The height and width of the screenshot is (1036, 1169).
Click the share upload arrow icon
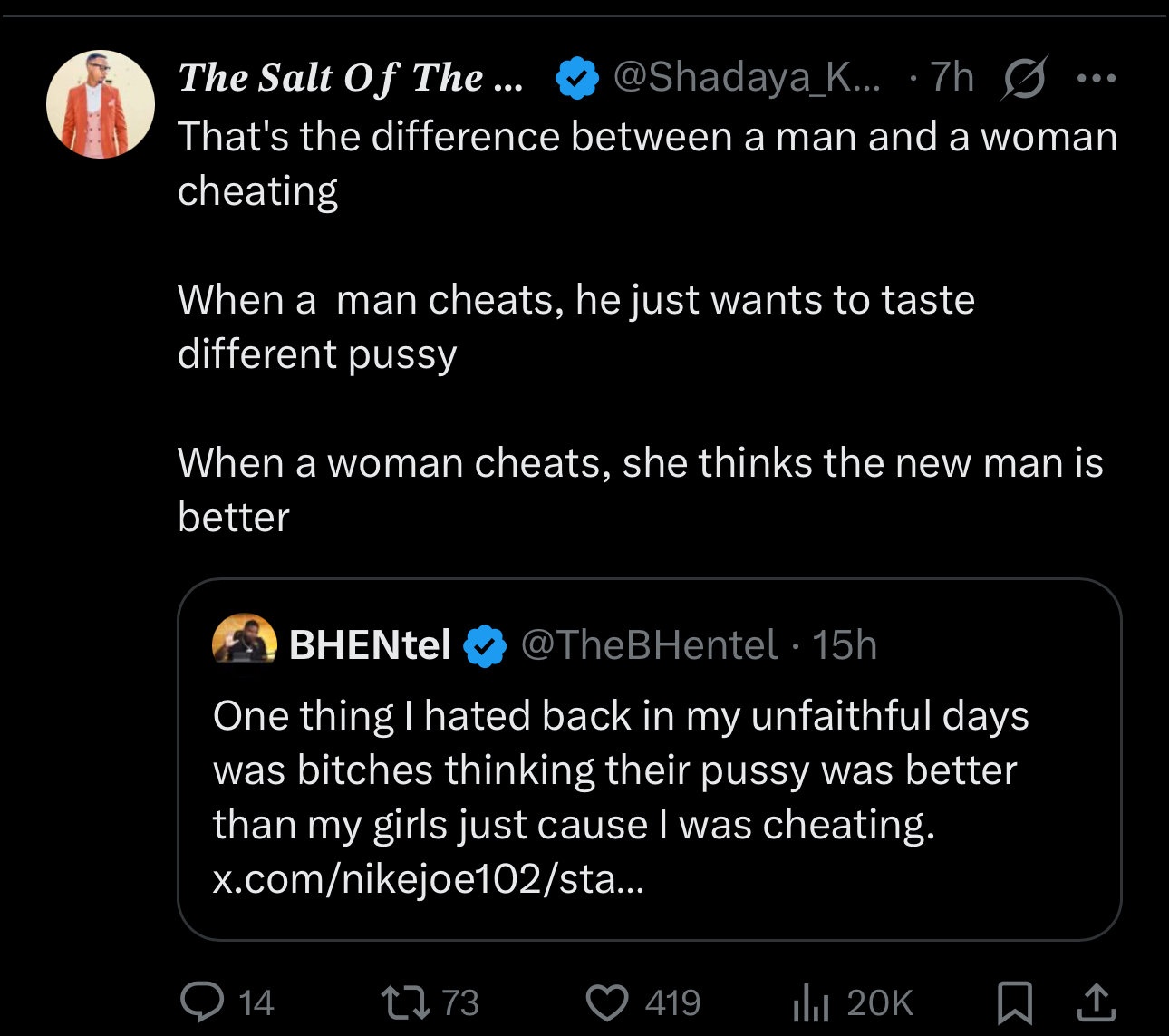(x=1096, y=1002)
